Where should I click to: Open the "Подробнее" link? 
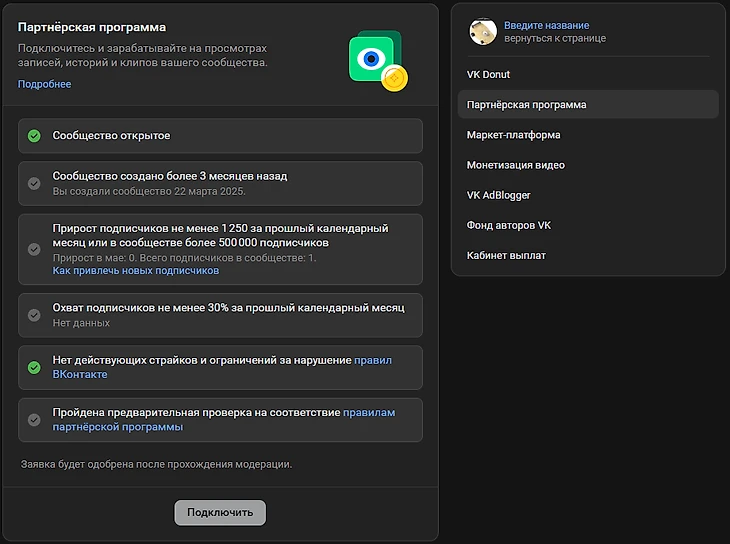(x=44, y=84)
